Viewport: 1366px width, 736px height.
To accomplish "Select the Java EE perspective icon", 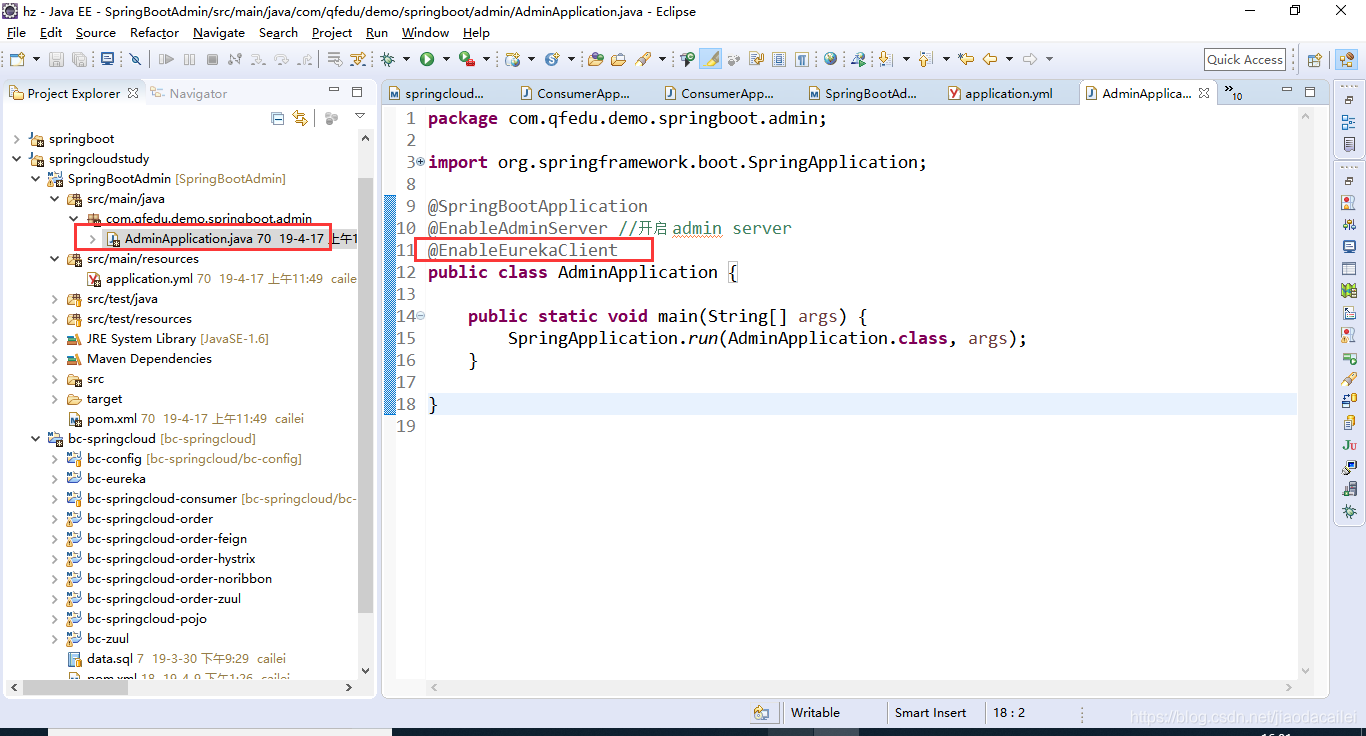I will 1346,59.
